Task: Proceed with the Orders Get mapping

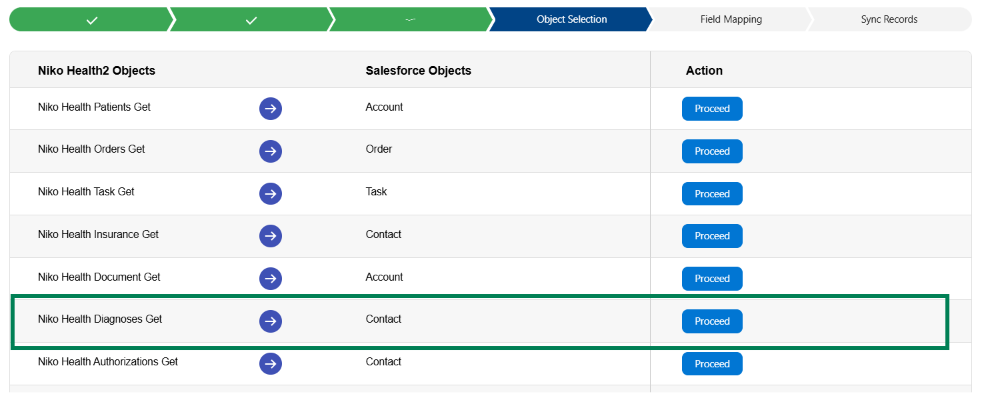Action: click(x=712, y=151)
